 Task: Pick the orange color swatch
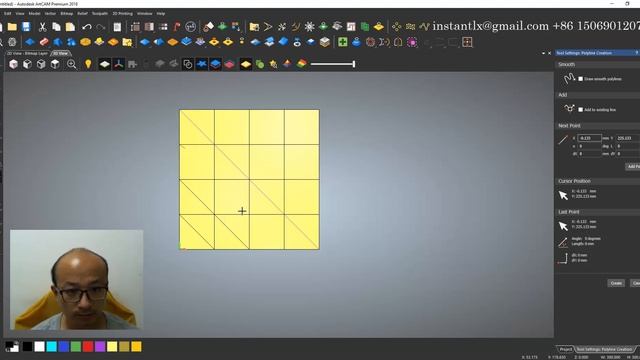[136, 347]
